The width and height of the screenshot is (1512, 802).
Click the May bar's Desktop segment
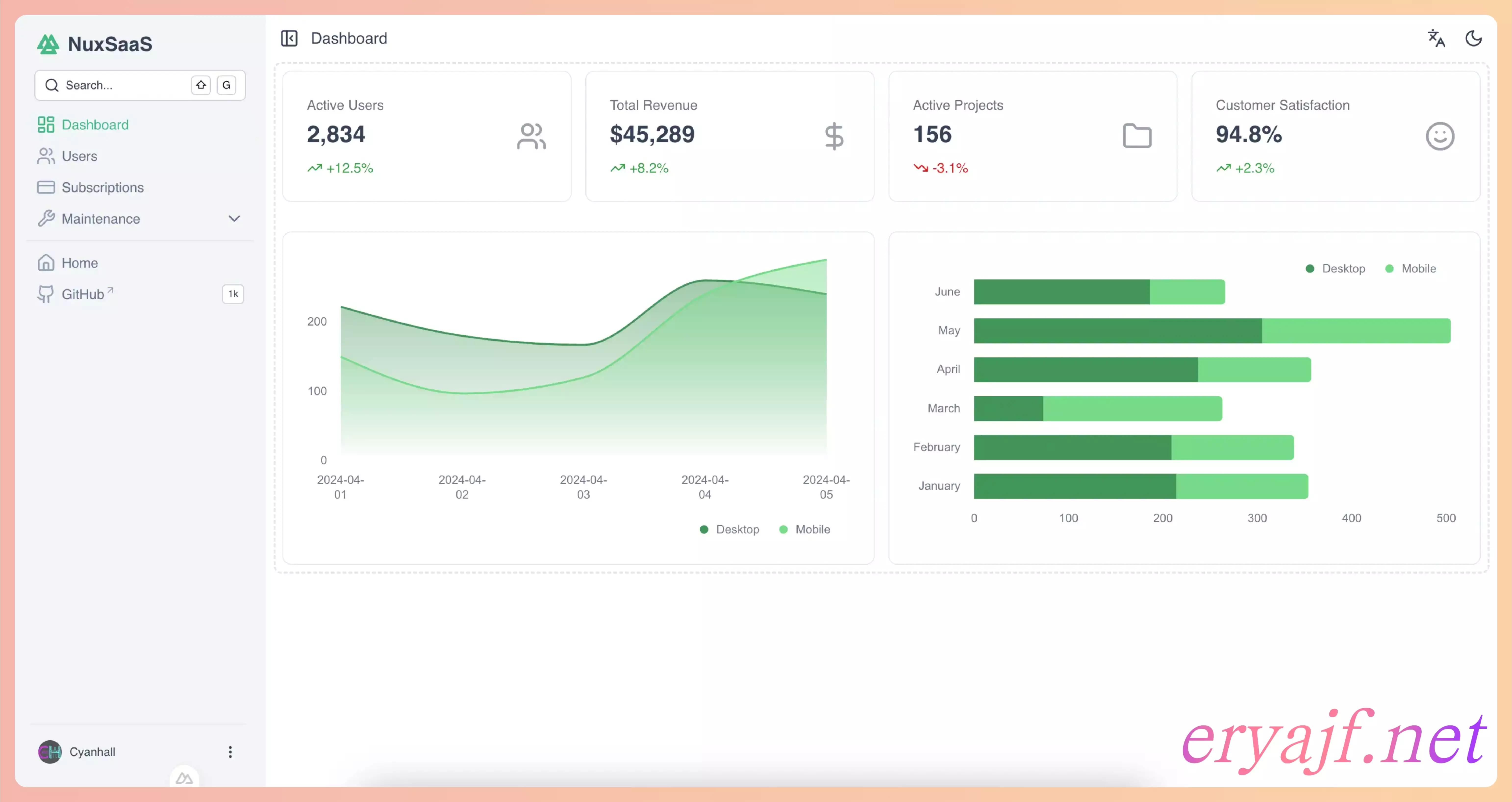click(1118, 331)
